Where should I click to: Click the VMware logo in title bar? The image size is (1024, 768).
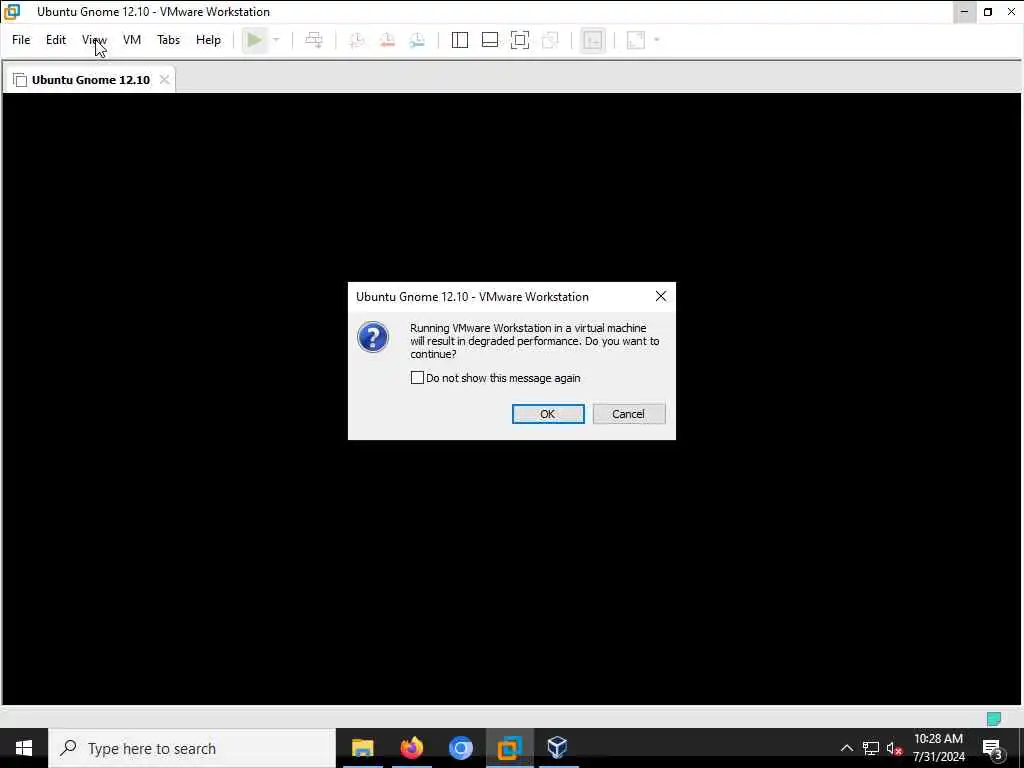coord(12,12)
